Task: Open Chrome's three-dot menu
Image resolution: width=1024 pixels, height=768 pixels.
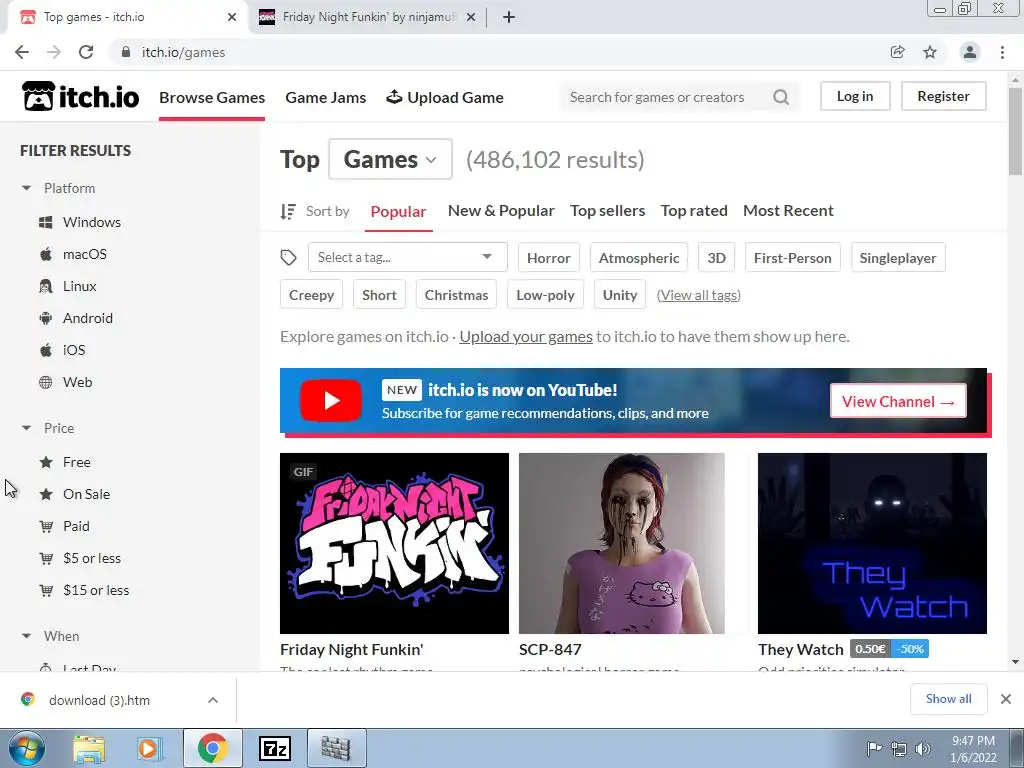Action: [x=1002, y=52]
